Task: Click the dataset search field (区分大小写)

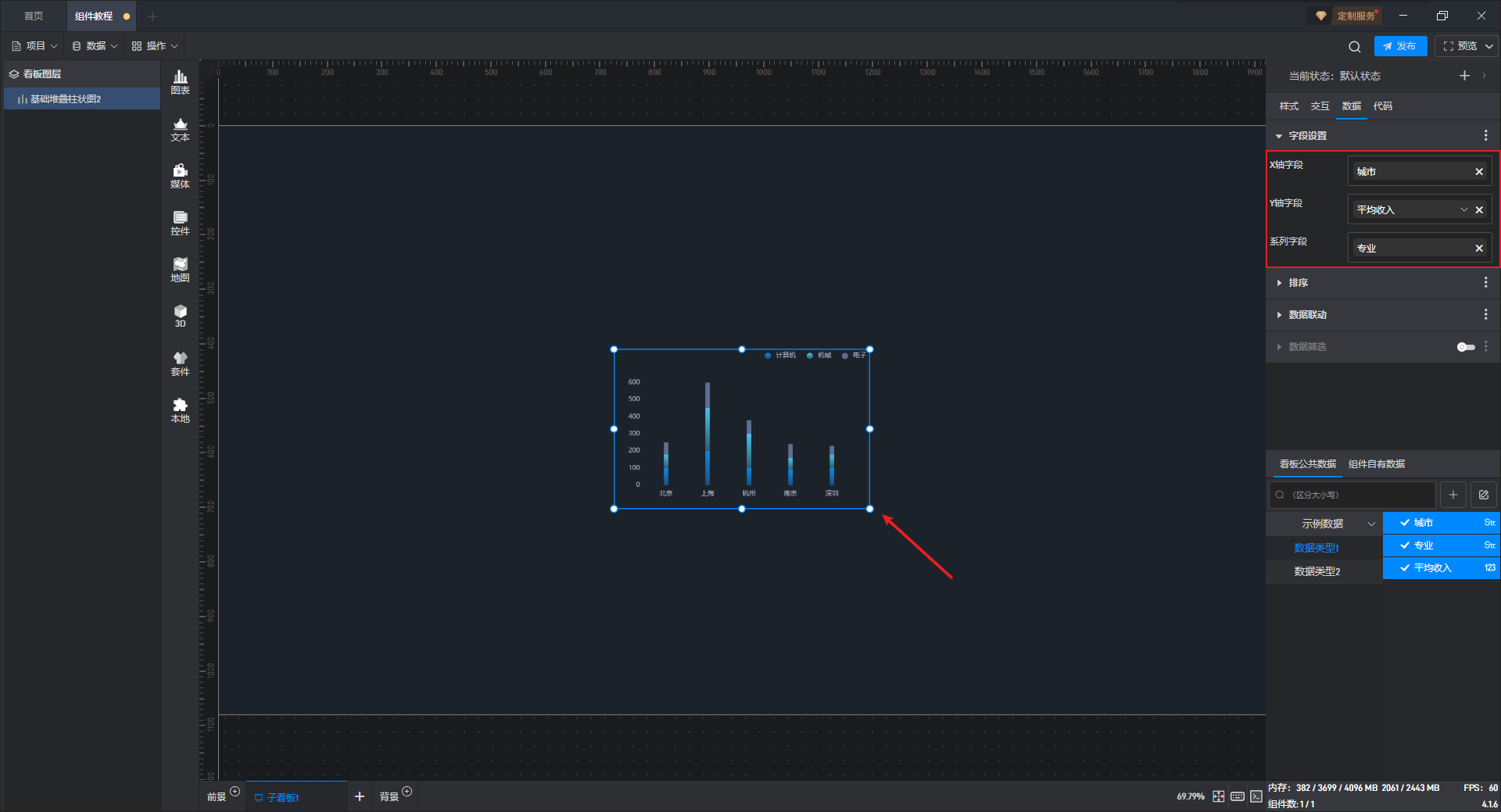Action: click(x=1352, y=495)
